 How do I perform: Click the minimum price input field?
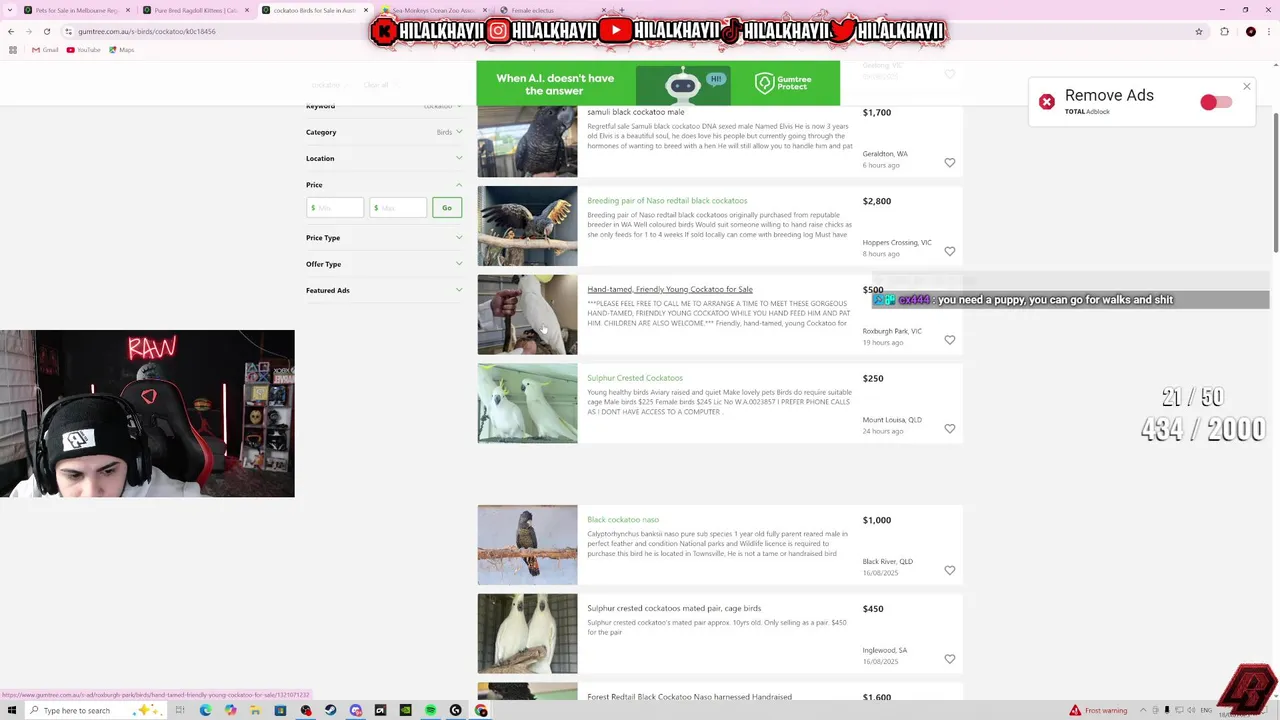[335, 208]
